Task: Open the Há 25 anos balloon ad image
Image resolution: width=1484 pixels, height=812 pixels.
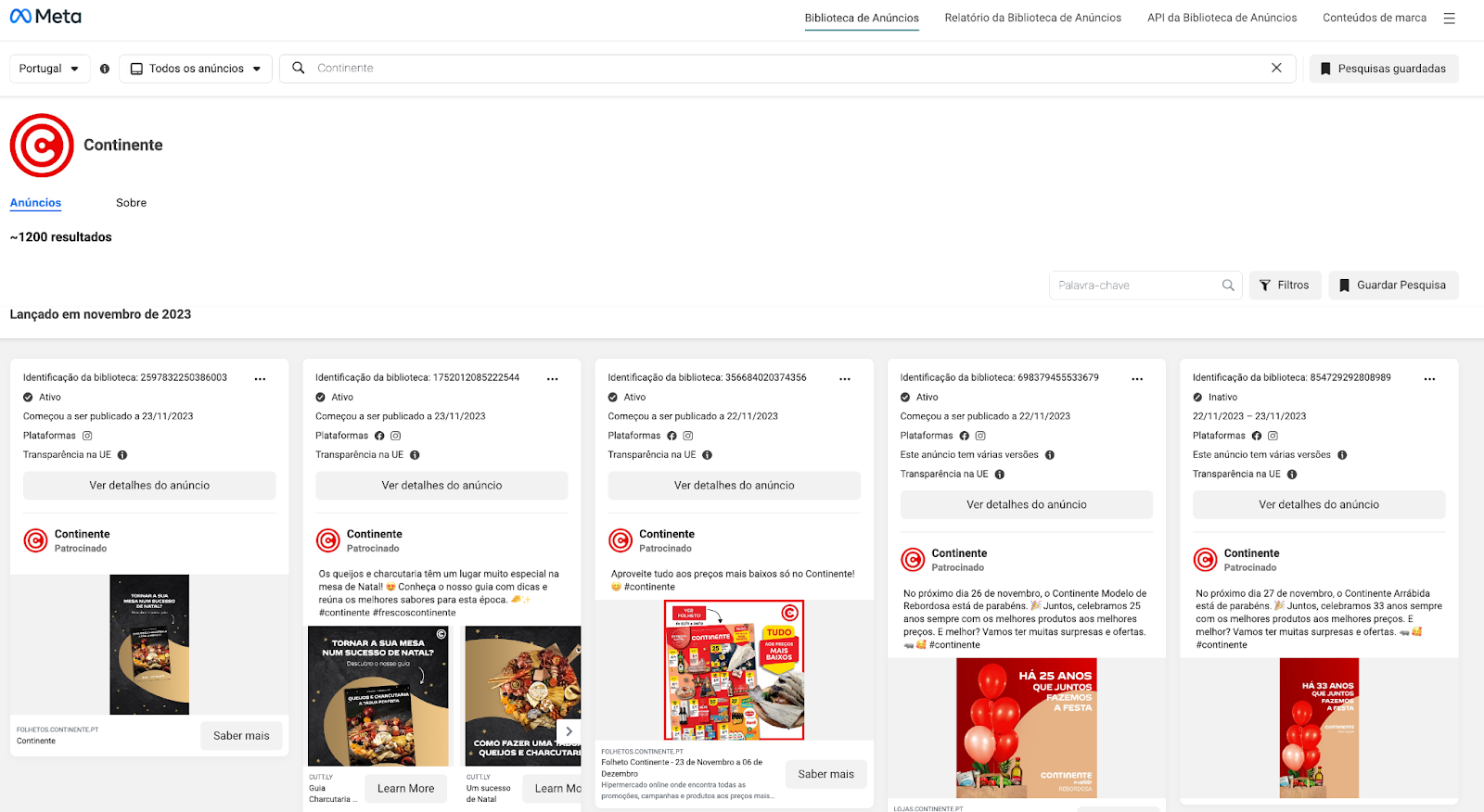Action: point(1026,728)
